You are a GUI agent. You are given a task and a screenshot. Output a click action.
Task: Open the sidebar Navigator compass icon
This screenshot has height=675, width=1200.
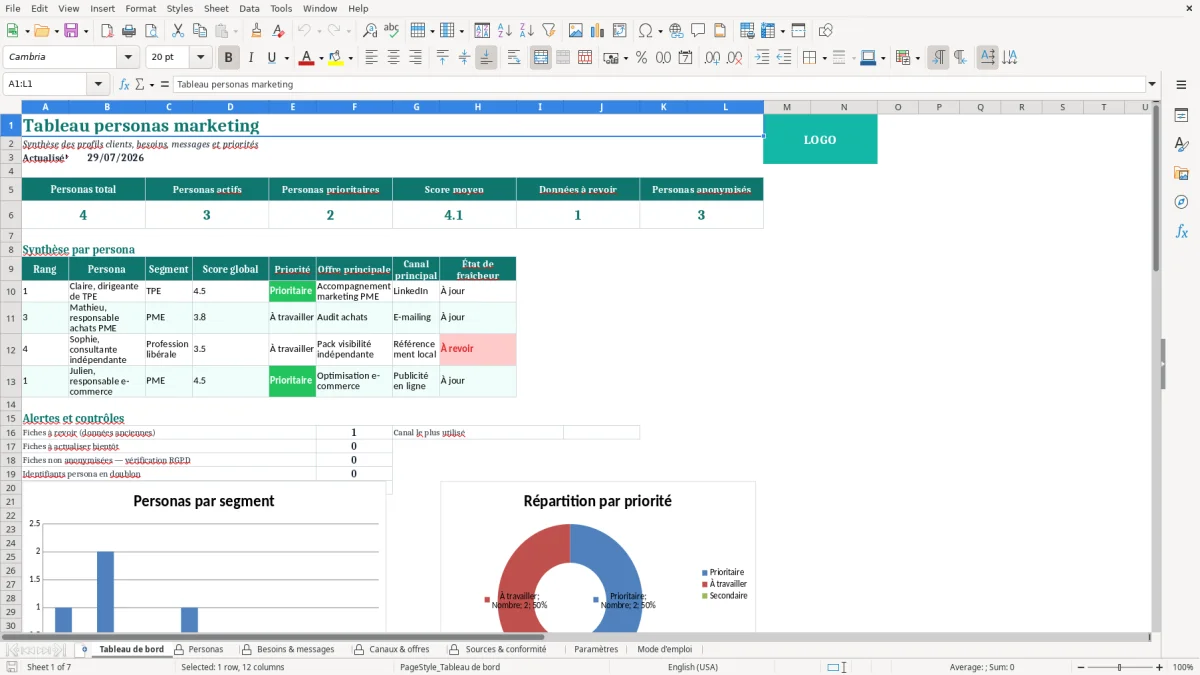pos(1181,202)
